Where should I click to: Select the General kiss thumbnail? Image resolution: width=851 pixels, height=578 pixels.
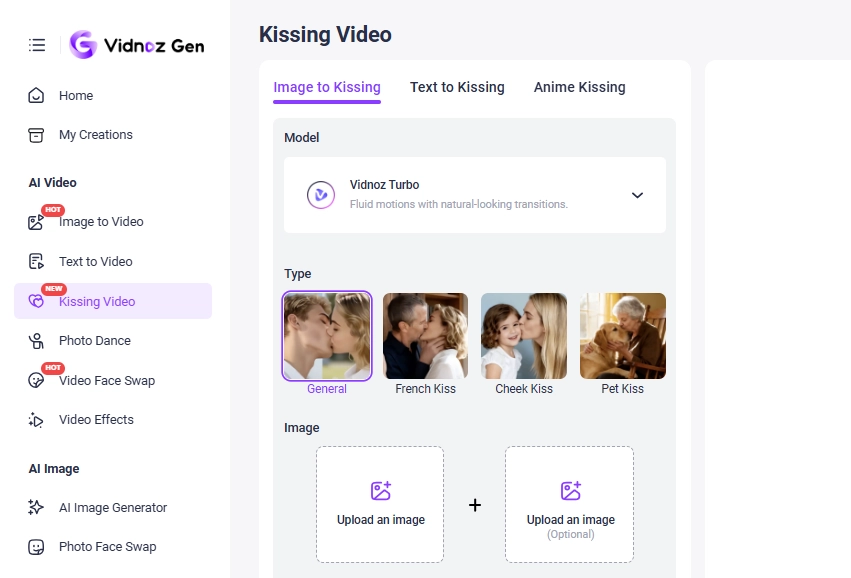327,335
